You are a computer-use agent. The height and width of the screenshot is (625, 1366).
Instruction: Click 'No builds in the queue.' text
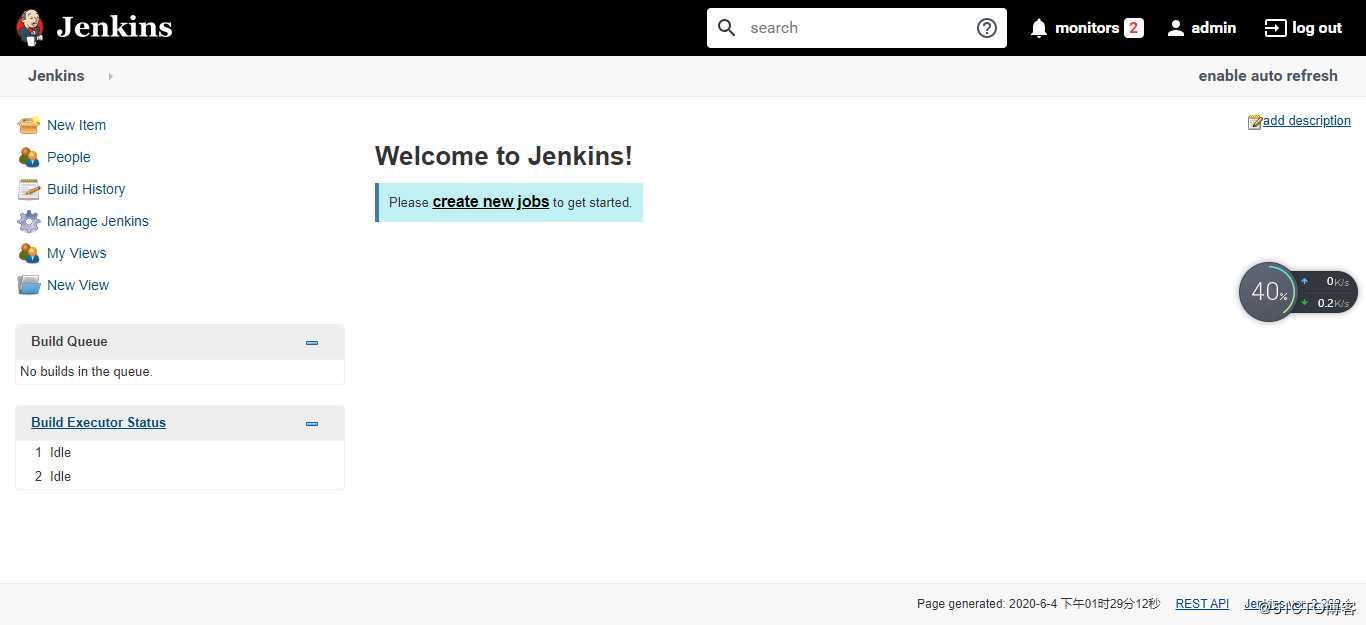click(x=86, y=371)
